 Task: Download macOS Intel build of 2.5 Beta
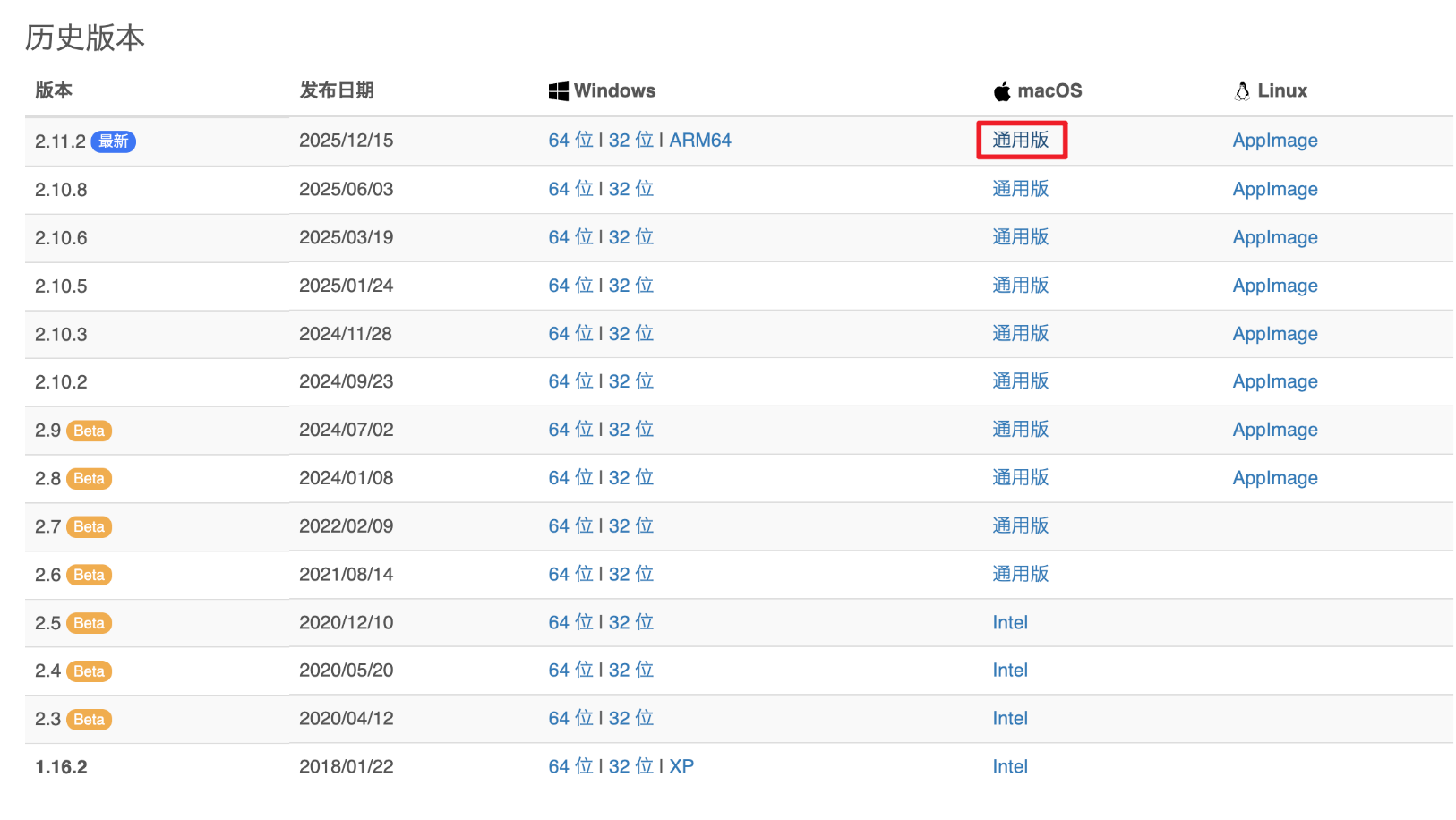click(x=1010, y=623)
